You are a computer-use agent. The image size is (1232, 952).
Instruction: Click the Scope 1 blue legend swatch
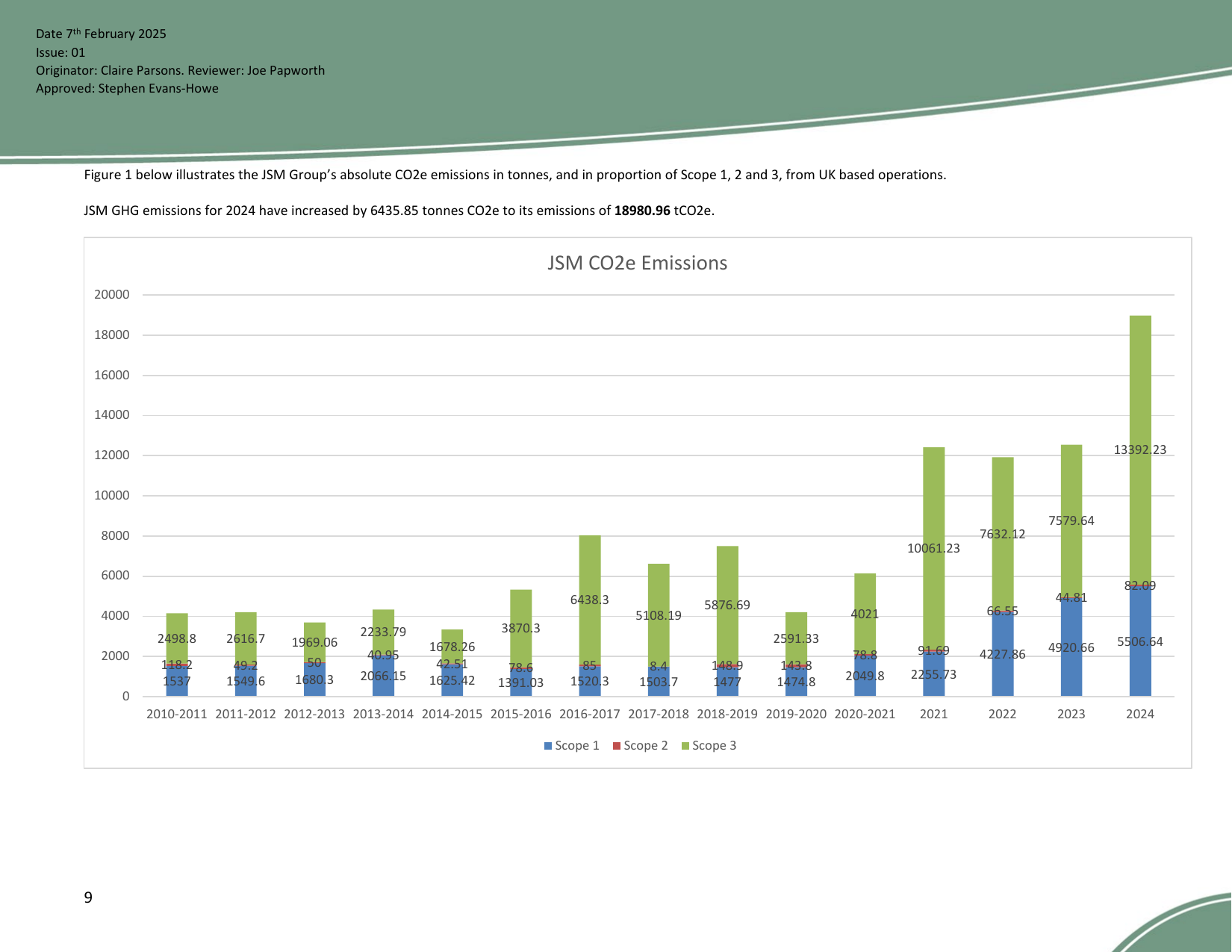pos(548,746)
